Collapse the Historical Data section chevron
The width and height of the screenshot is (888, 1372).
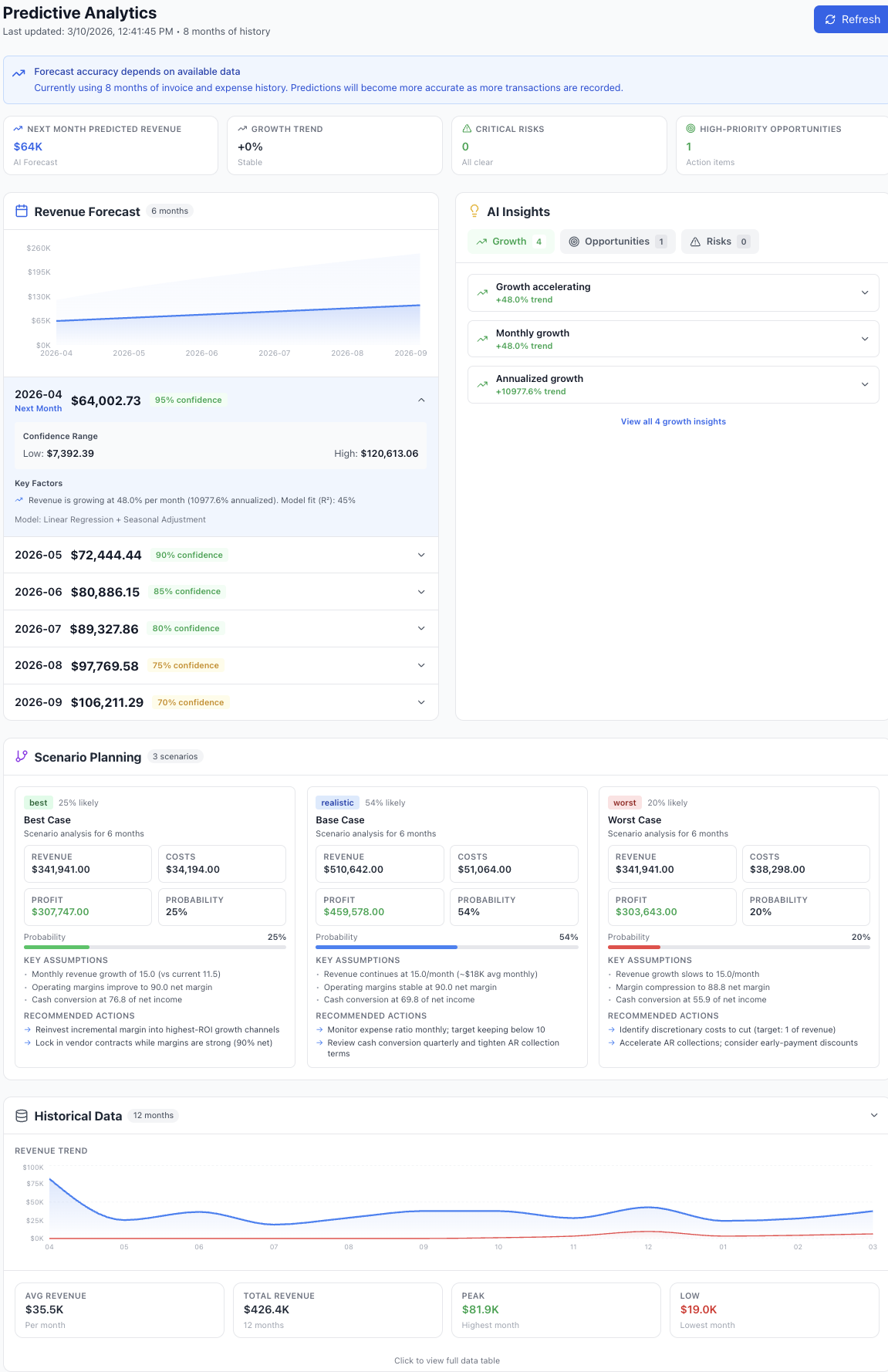pos(874,1115)
